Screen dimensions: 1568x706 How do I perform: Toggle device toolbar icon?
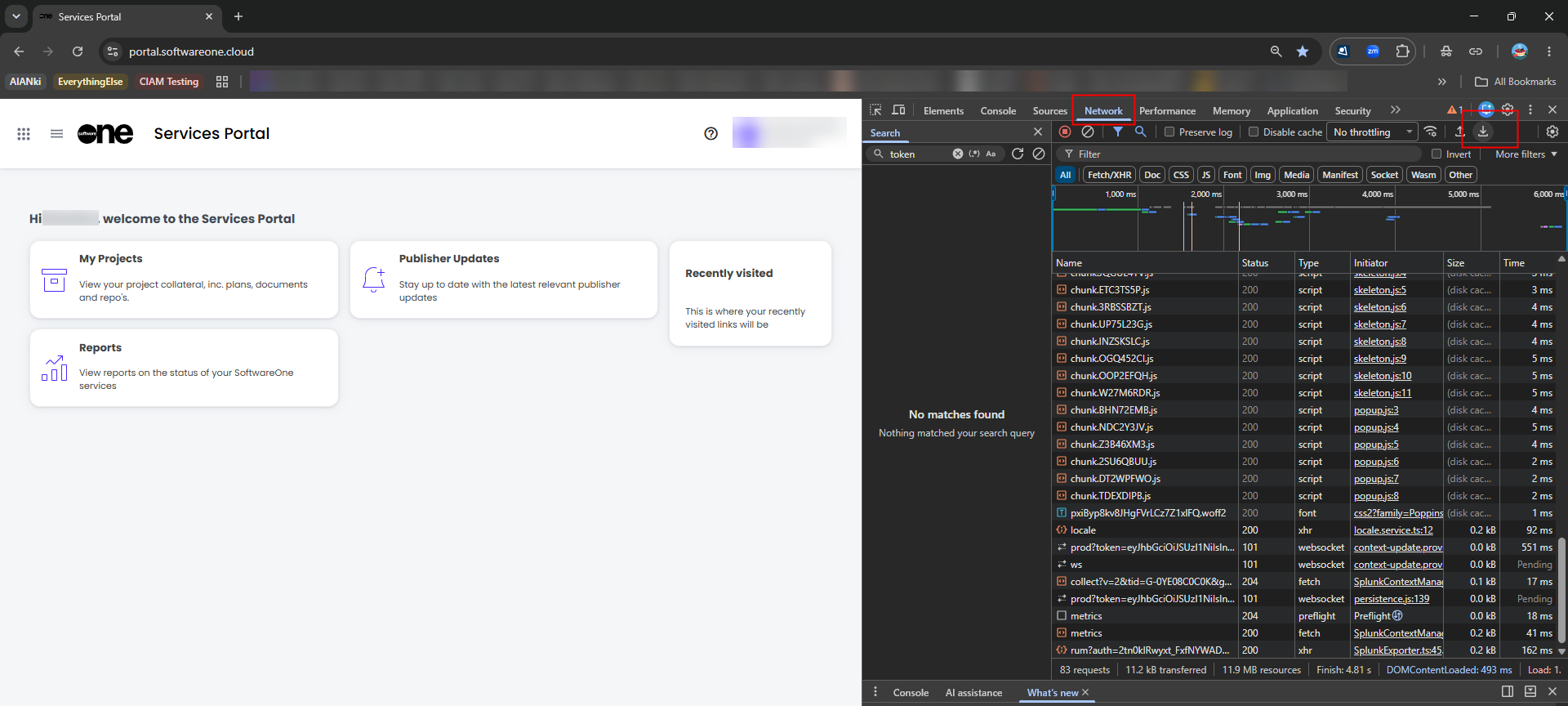point(898,110)
